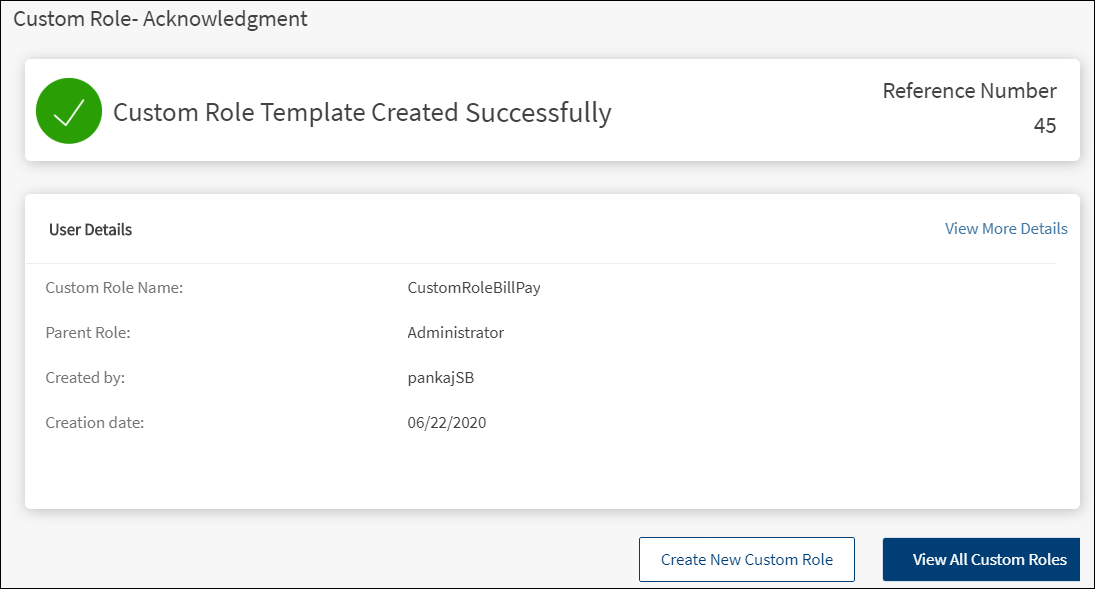Click the blank area of the success banner card
1095x589 pixels.
(750, 110)
